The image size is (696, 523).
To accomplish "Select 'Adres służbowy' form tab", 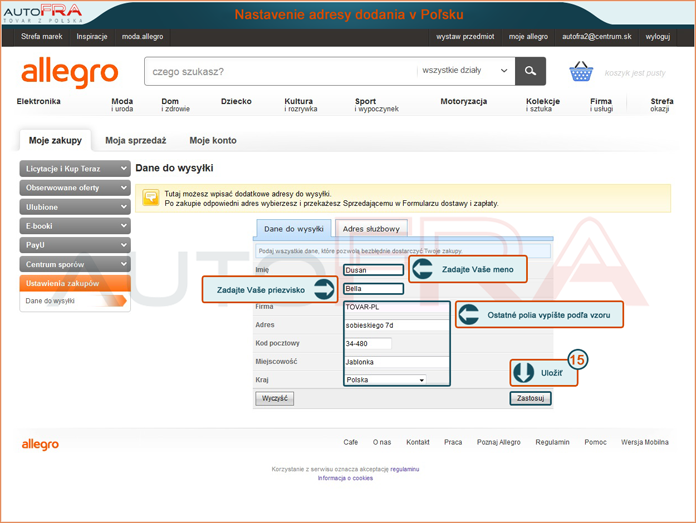I will pyautogui.click(x=371, y=229).
